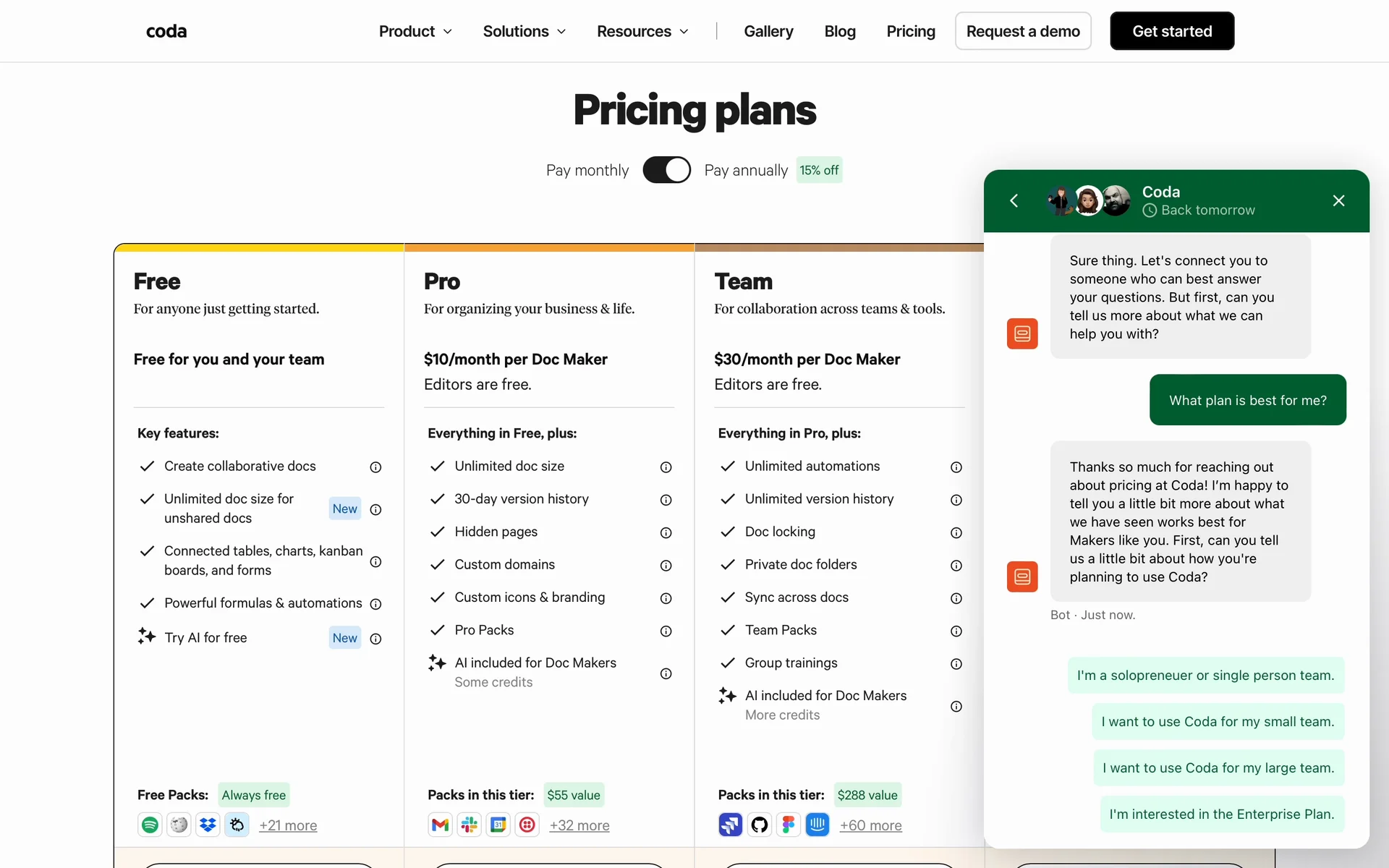Click the Gmail pack icon

(440, 825)
